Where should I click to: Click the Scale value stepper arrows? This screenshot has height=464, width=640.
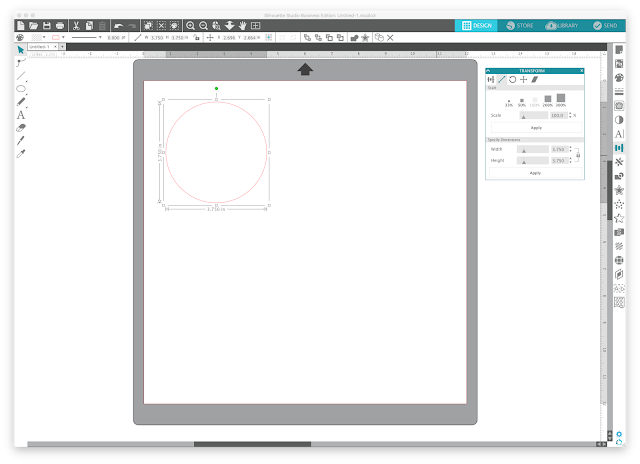(x=570, y=115)
